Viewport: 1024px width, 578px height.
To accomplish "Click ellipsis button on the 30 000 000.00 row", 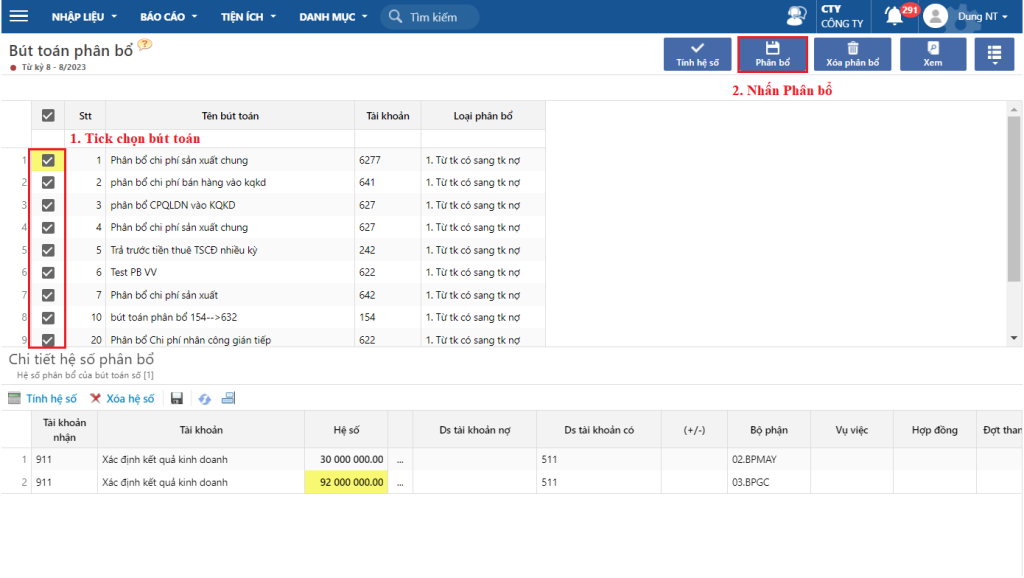I will point(400,460).
